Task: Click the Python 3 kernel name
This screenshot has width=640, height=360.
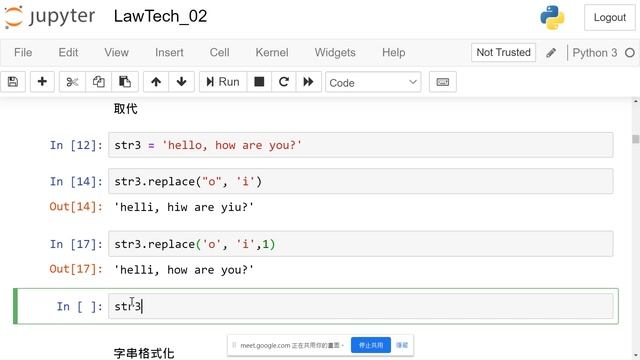Action: point(595,53)
